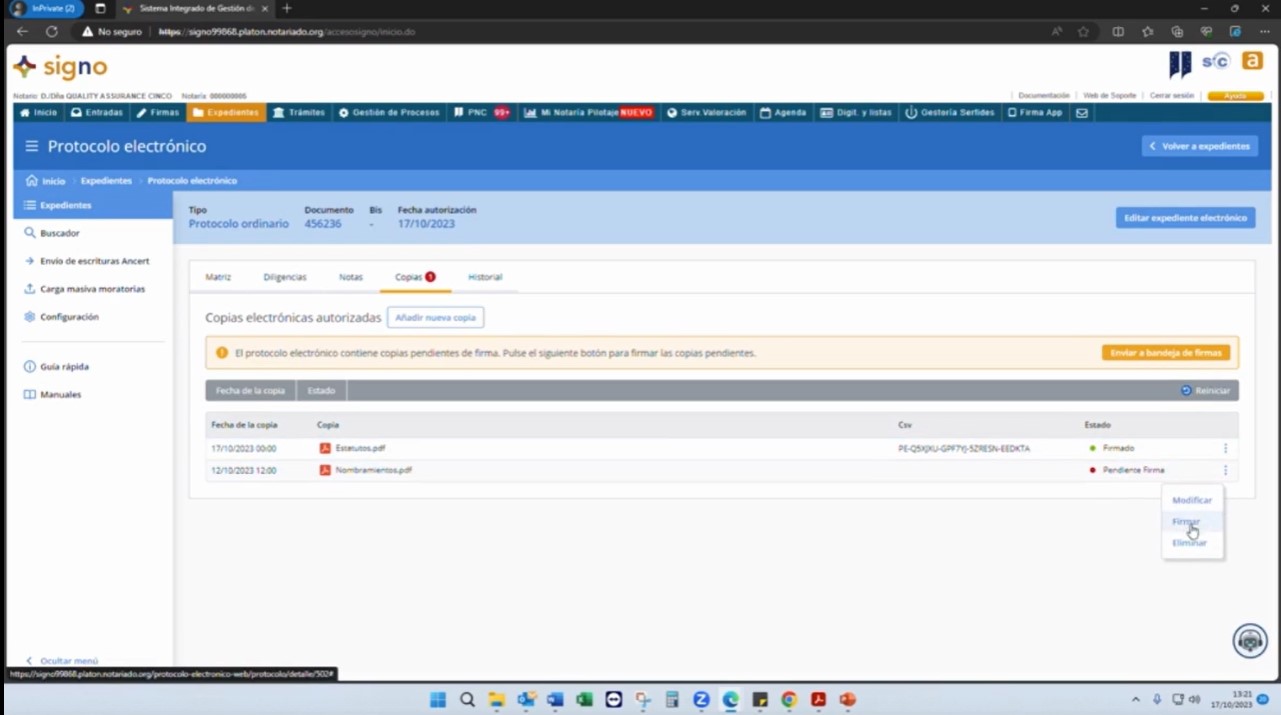Screen dimensions: 1281x715
Task: Open Buscador in the sidebar
Action: click(59, 233)
